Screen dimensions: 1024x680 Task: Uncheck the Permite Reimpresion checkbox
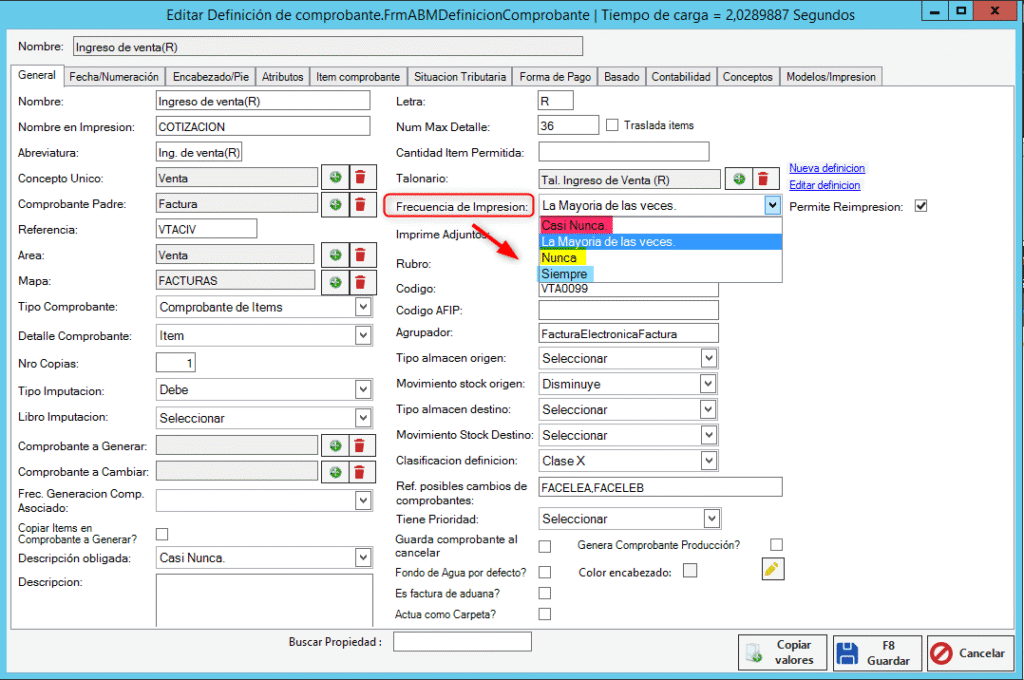click(921, 206)
